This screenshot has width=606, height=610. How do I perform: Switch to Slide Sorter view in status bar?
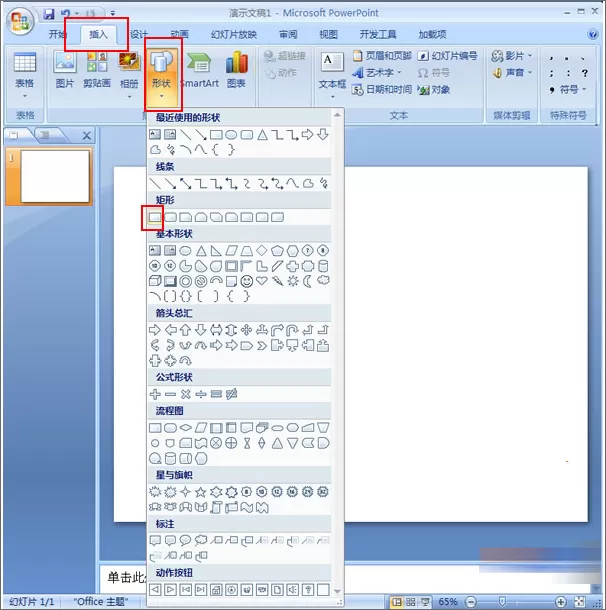(411, 602)
